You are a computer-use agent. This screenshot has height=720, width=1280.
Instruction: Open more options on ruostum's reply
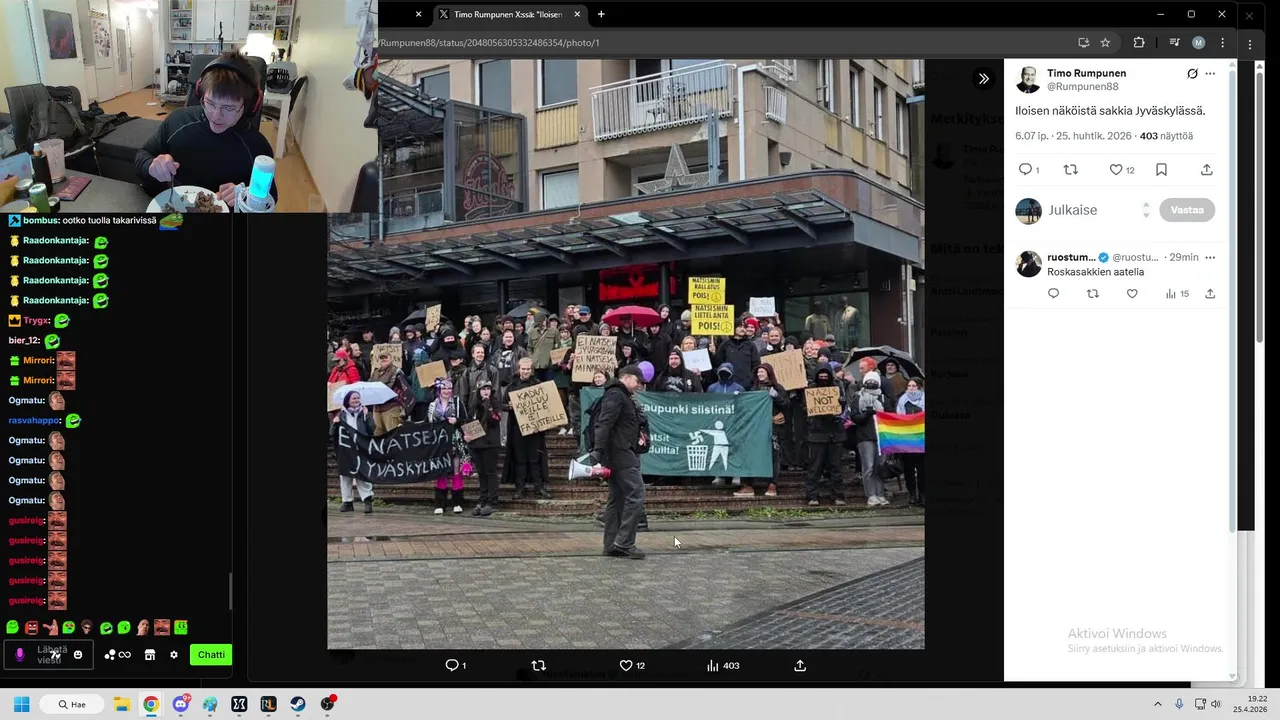(x=1210, y=257)
